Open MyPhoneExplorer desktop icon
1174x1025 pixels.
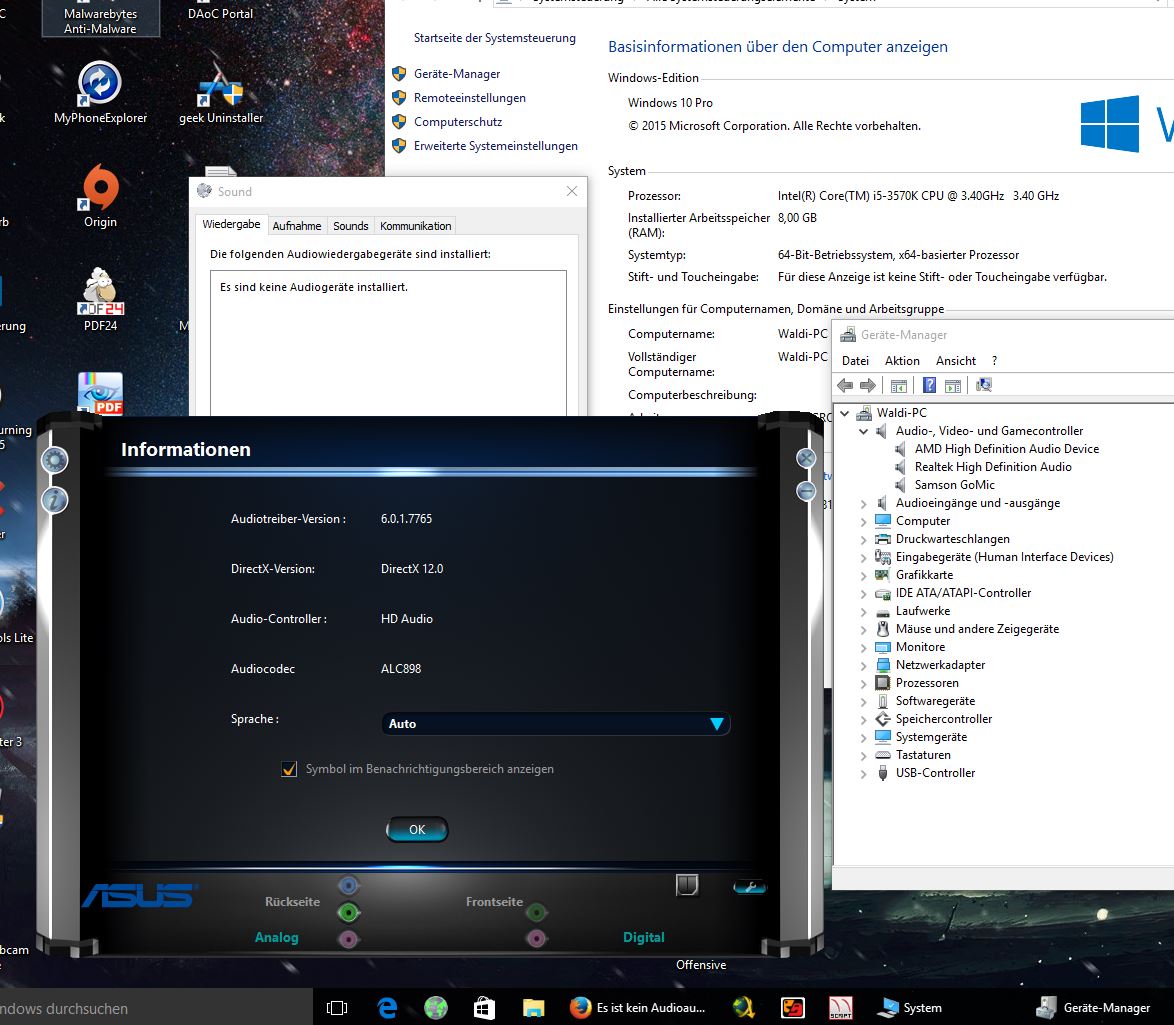(100, 93)
